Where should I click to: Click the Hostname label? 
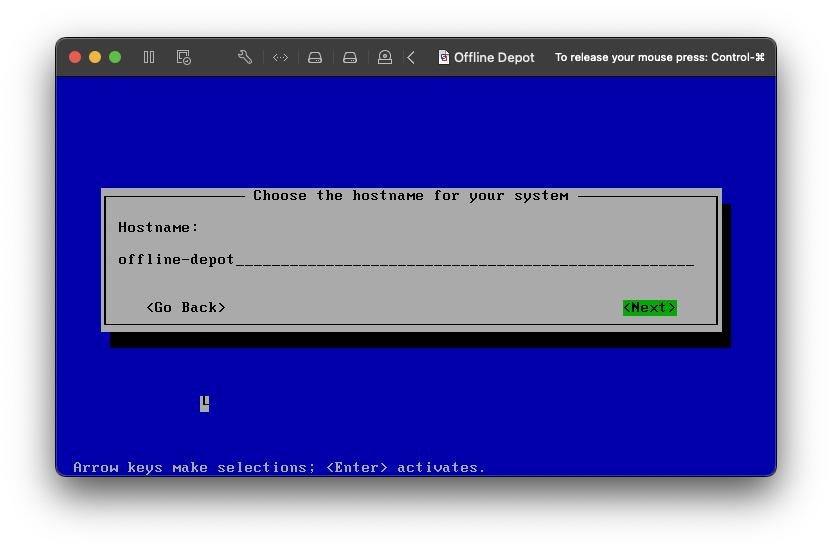[x=158, y=227]
